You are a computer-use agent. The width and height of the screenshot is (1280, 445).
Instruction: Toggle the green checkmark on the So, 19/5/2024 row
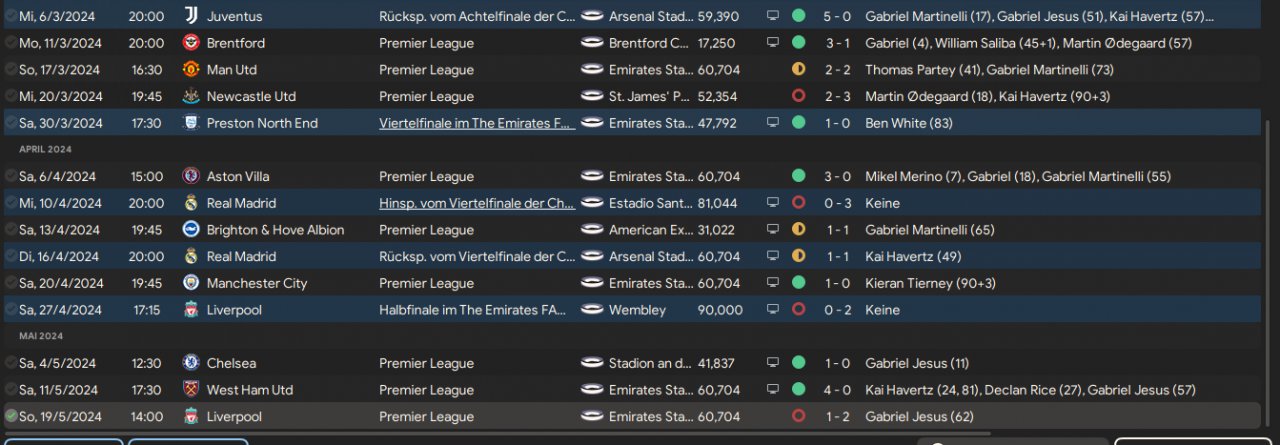pos(11,416)
